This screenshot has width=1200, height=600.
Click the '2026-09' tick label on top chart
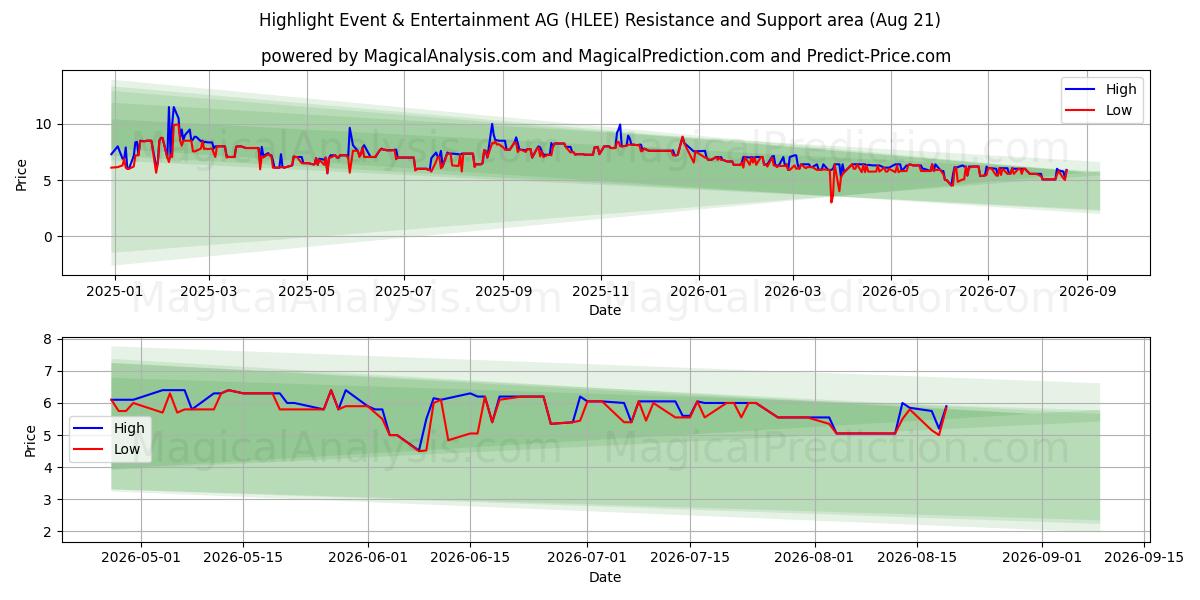coord(1087,291)
